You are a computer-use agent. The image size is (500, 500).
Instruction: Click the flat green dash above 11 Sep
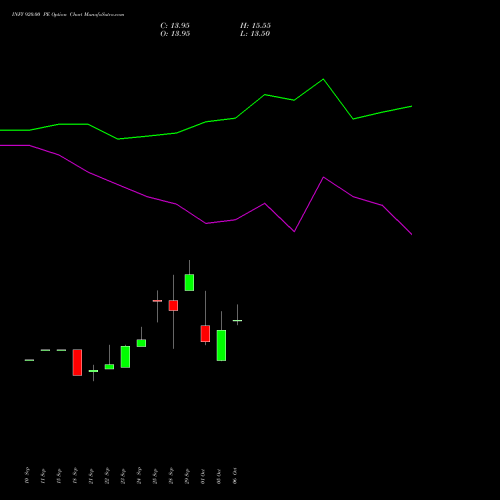coord(45,350)
